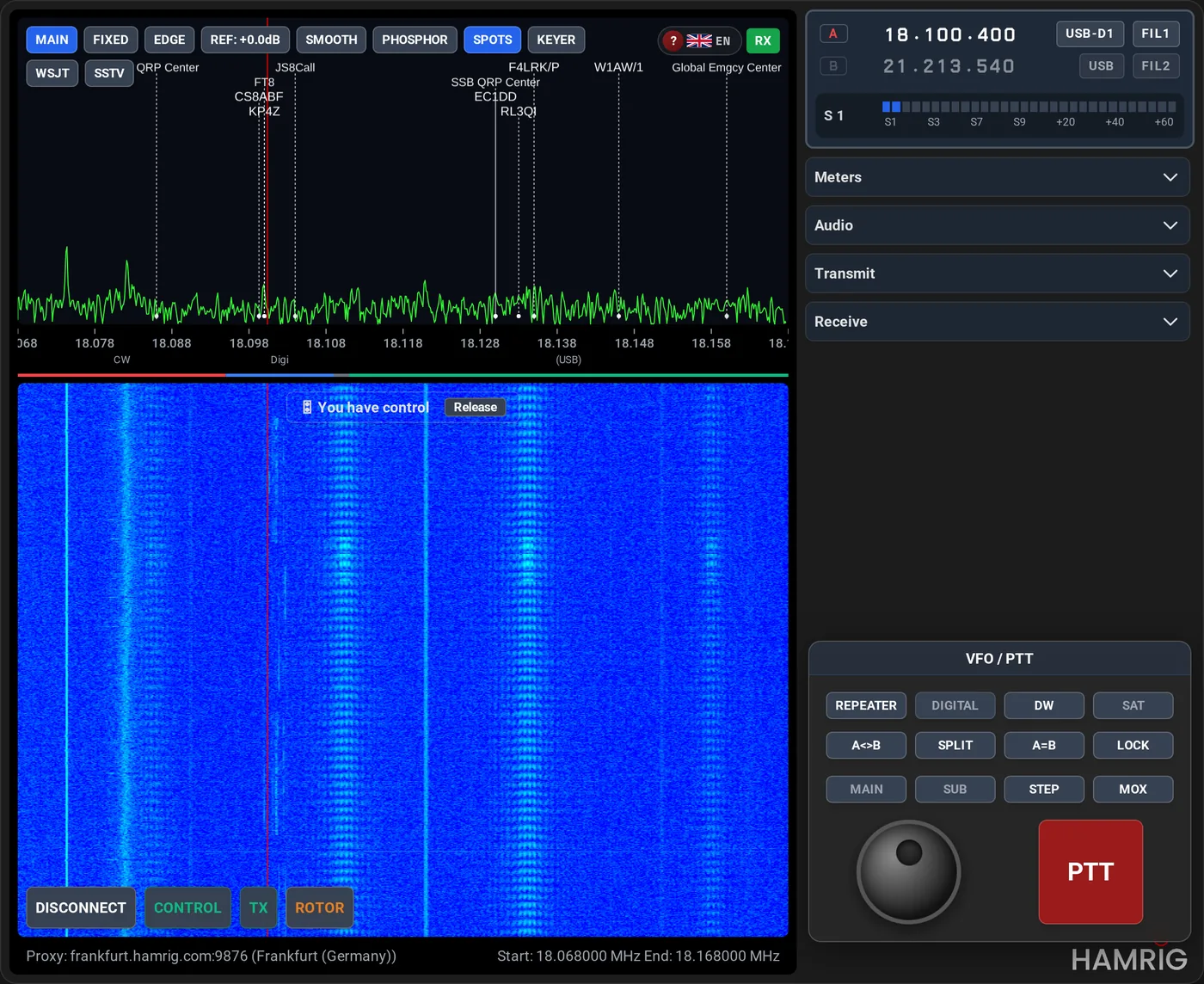This screenshot has width=1204, height=984.
Task: Toggle EDGE setting button
Action: [x=169, y=40]
